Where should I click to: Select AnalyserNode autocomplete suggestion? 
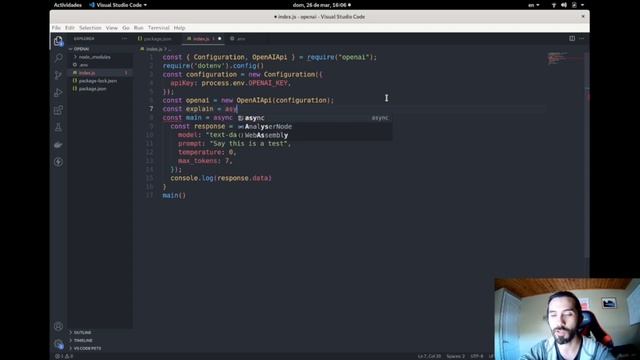(315, 127)
